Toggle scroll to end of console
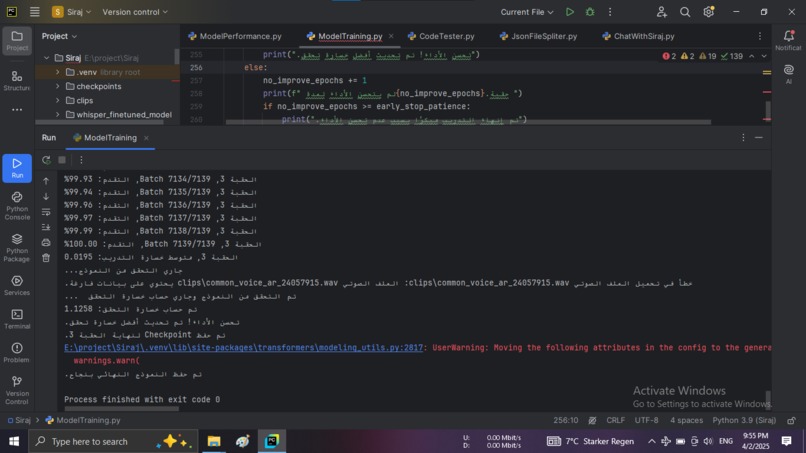 tap(46, 227)
